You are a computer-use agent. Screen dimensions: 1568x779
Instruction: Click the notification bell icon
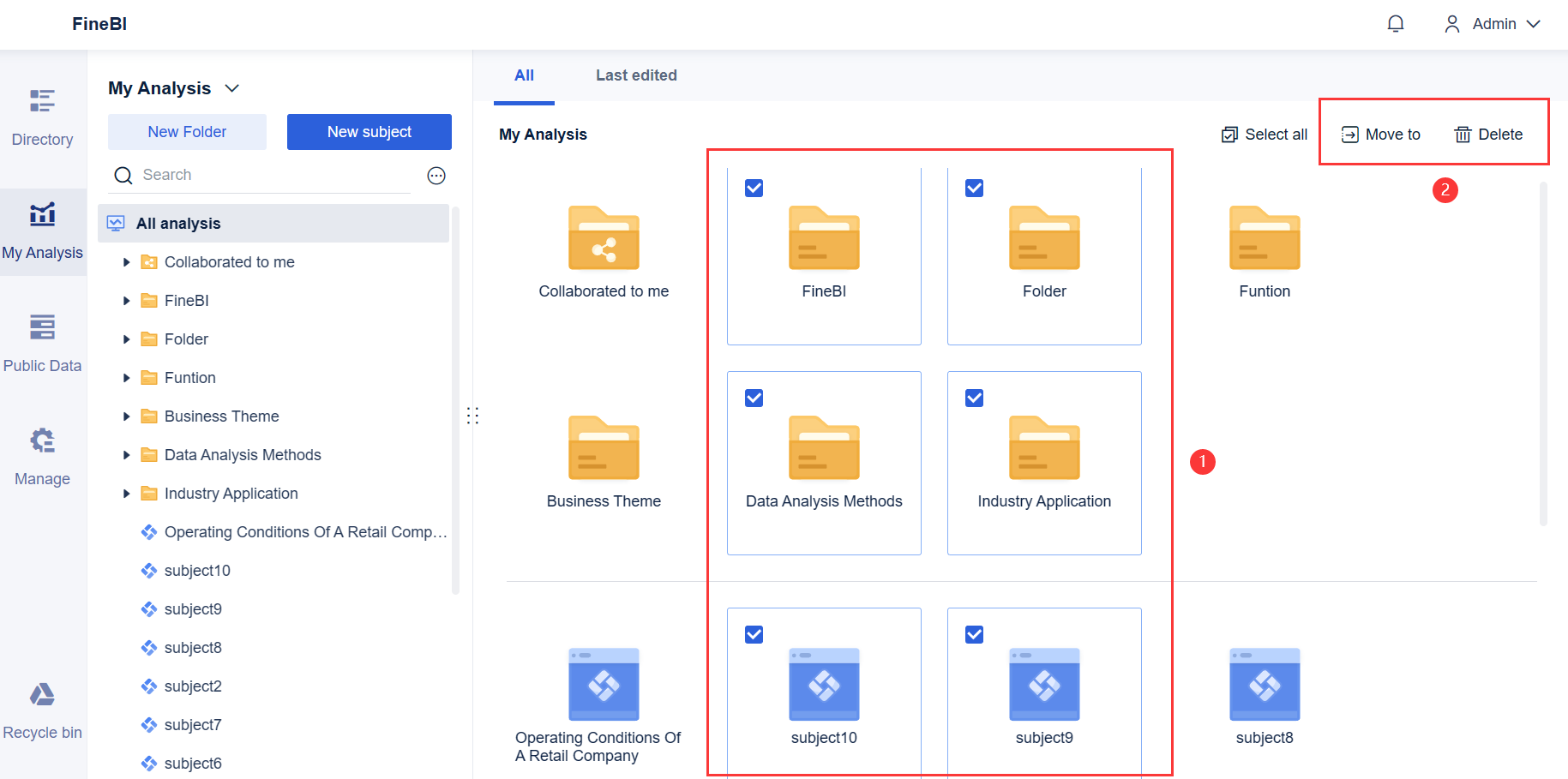(x=1395, y=23)
